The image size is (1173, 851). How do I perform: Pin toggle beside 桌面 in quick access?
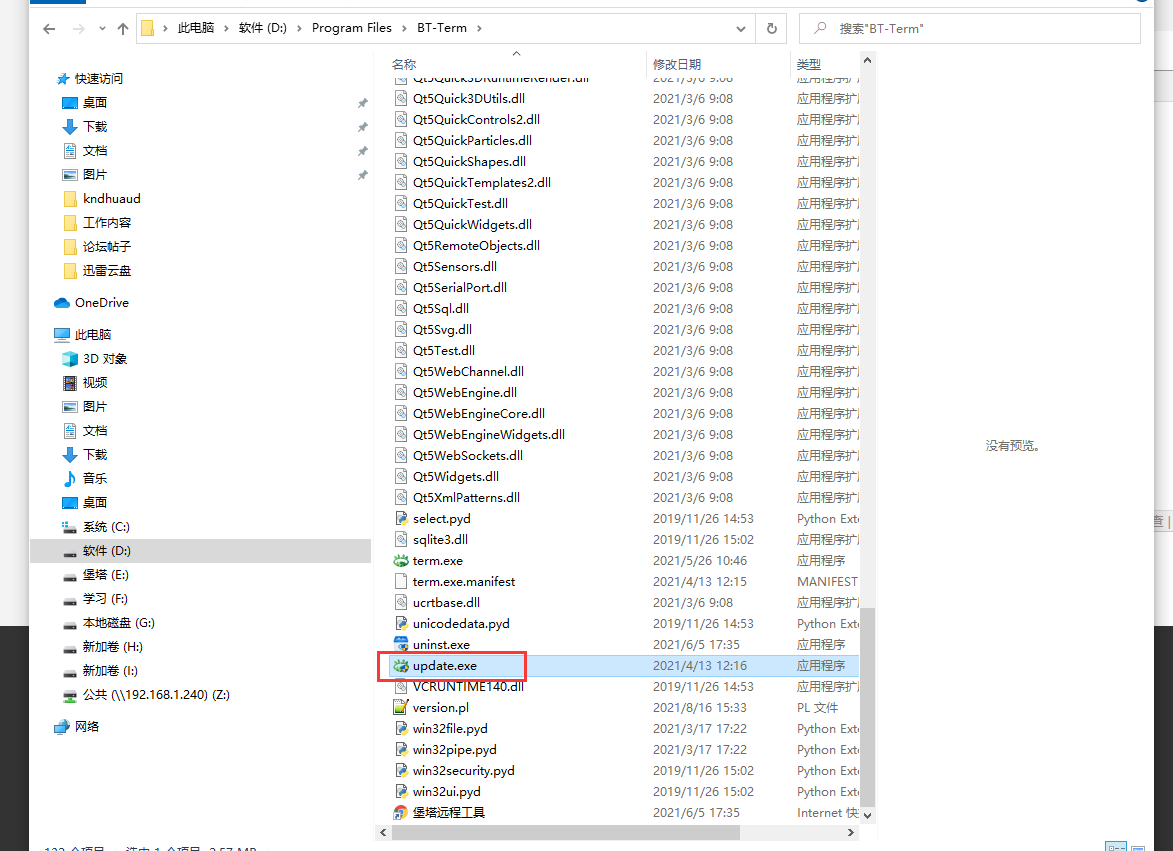click(x=363, y=103)
